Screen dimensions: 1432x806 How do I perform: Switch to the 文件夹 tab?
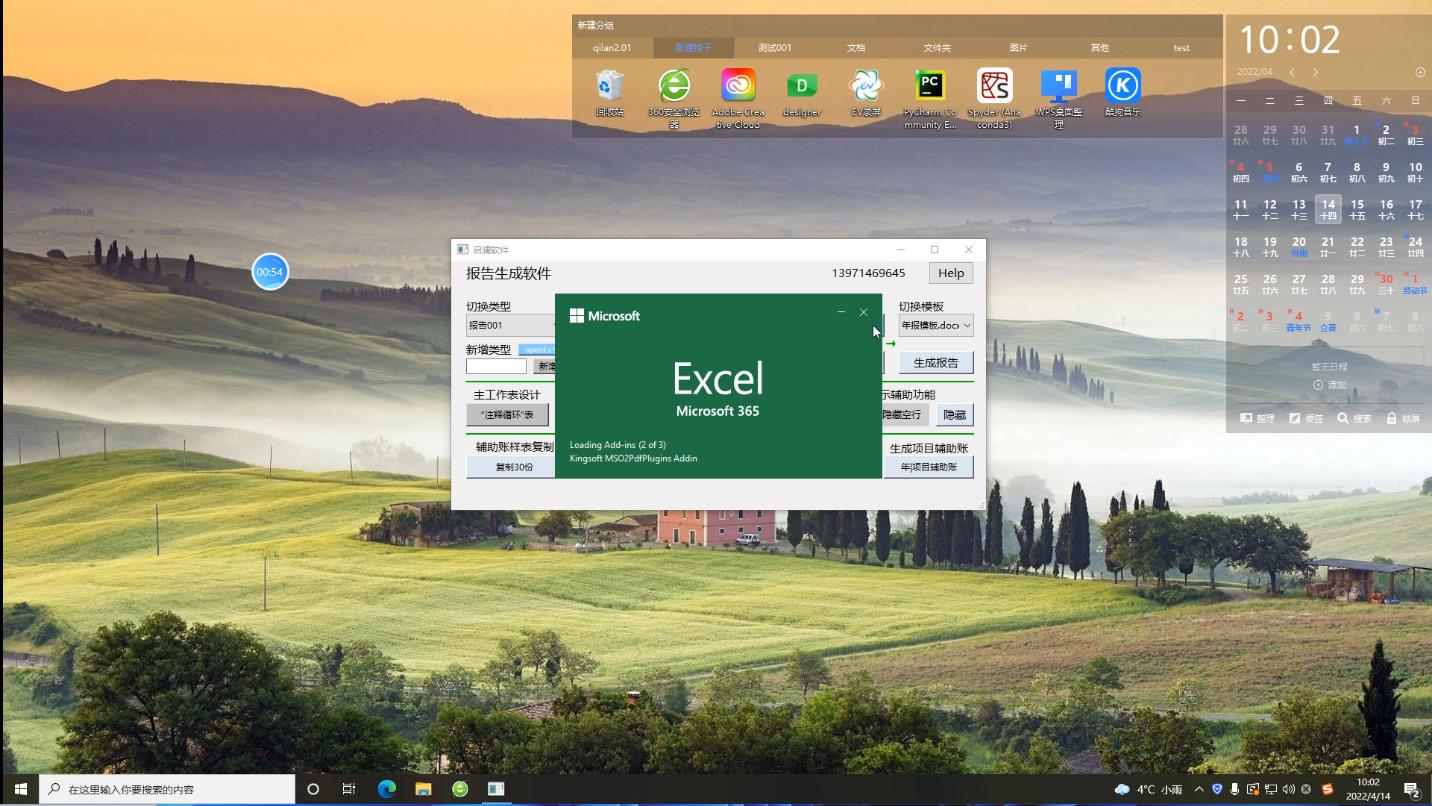click(937, 48)
